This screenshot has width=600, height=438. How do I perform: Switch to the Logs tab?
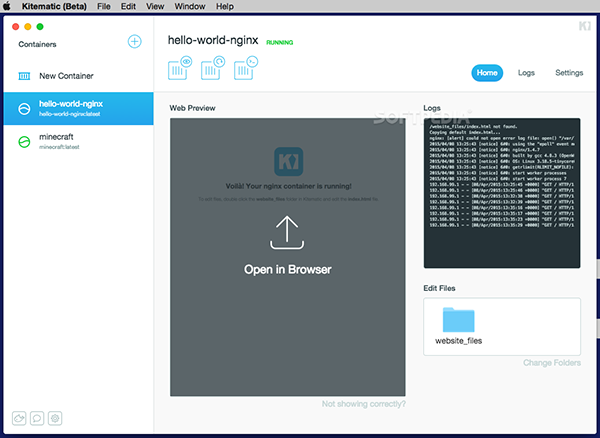point(526,73)
